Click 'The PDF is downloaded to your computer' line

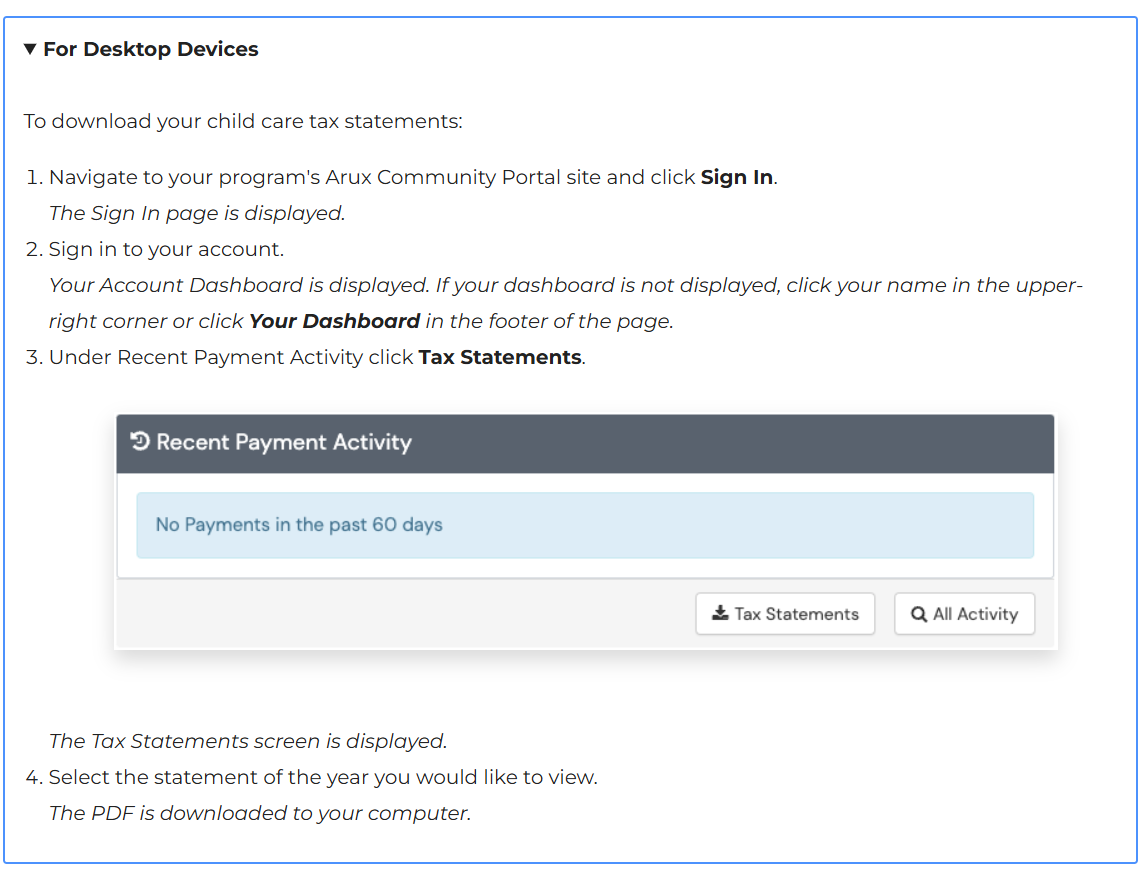click(259, 813)
